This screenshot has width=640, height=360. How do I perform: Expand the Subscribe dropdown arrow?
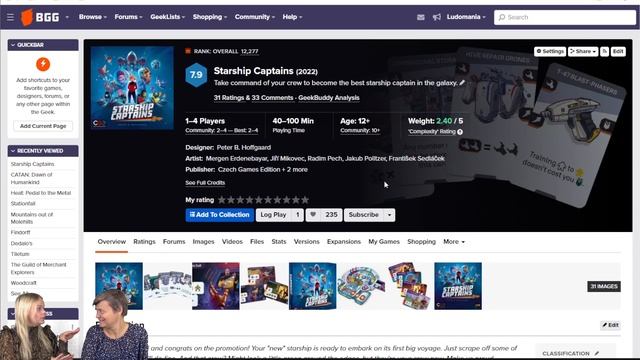(389, 215)
